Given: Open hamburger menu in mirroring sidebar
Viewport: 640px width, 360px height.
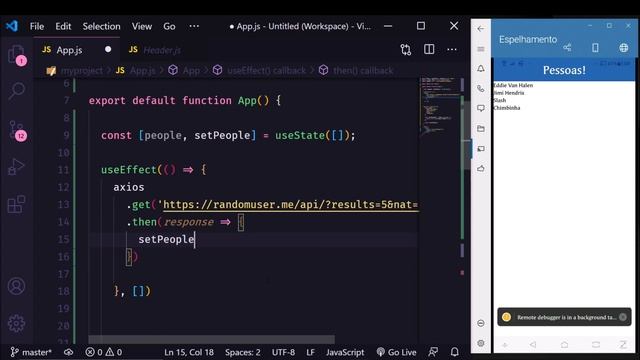Looking at the screenshot, I should [481, 49].
